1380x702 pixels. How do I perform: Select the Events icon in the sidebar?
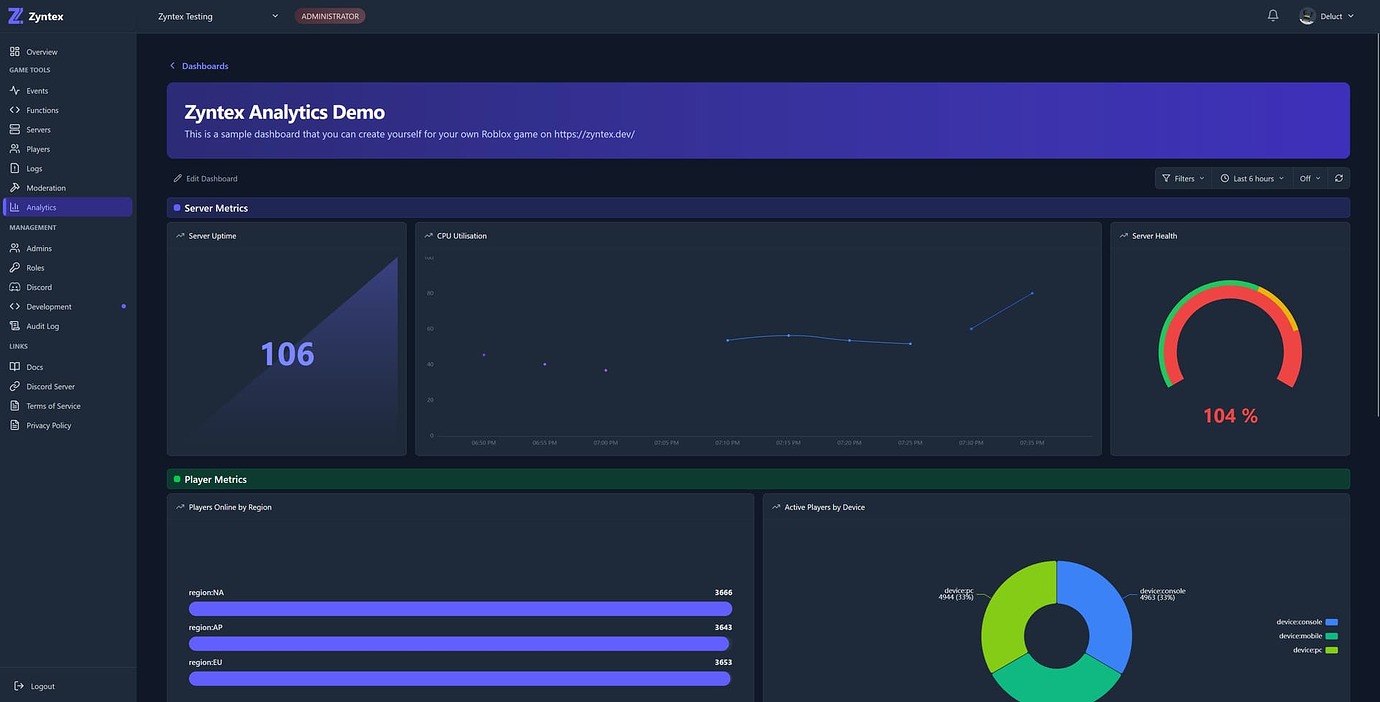pyautogui.click(x=15, y=90)
